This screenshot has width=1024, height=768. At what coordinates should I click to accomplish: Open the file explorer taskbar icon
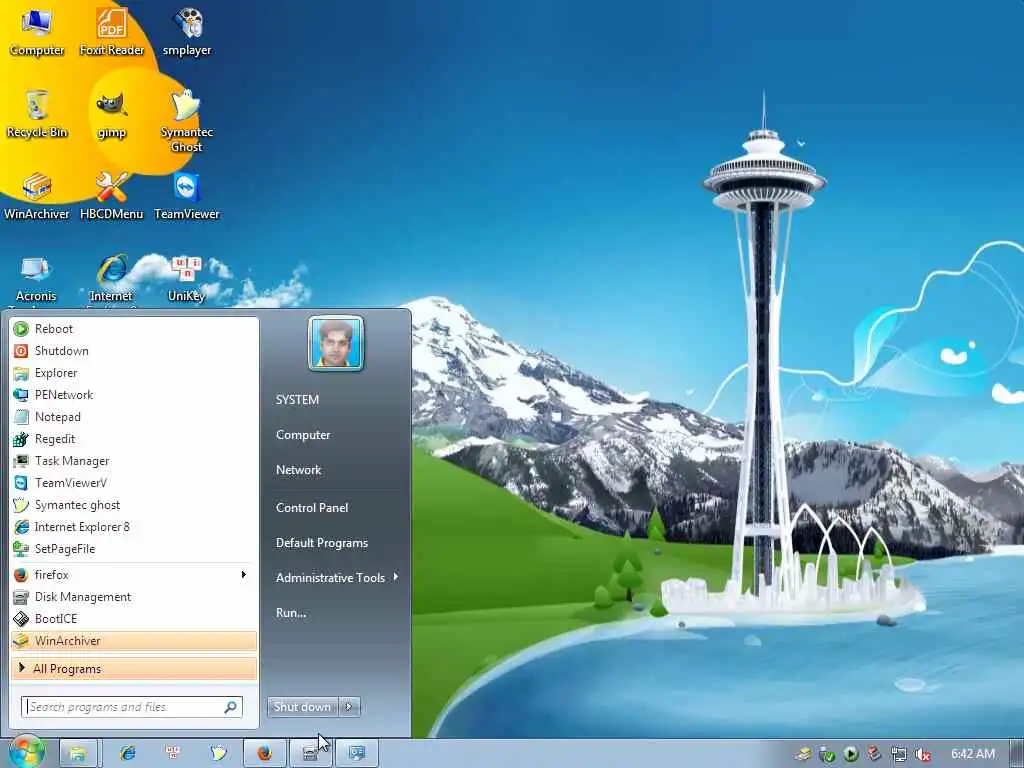click(x=78, y=753)
